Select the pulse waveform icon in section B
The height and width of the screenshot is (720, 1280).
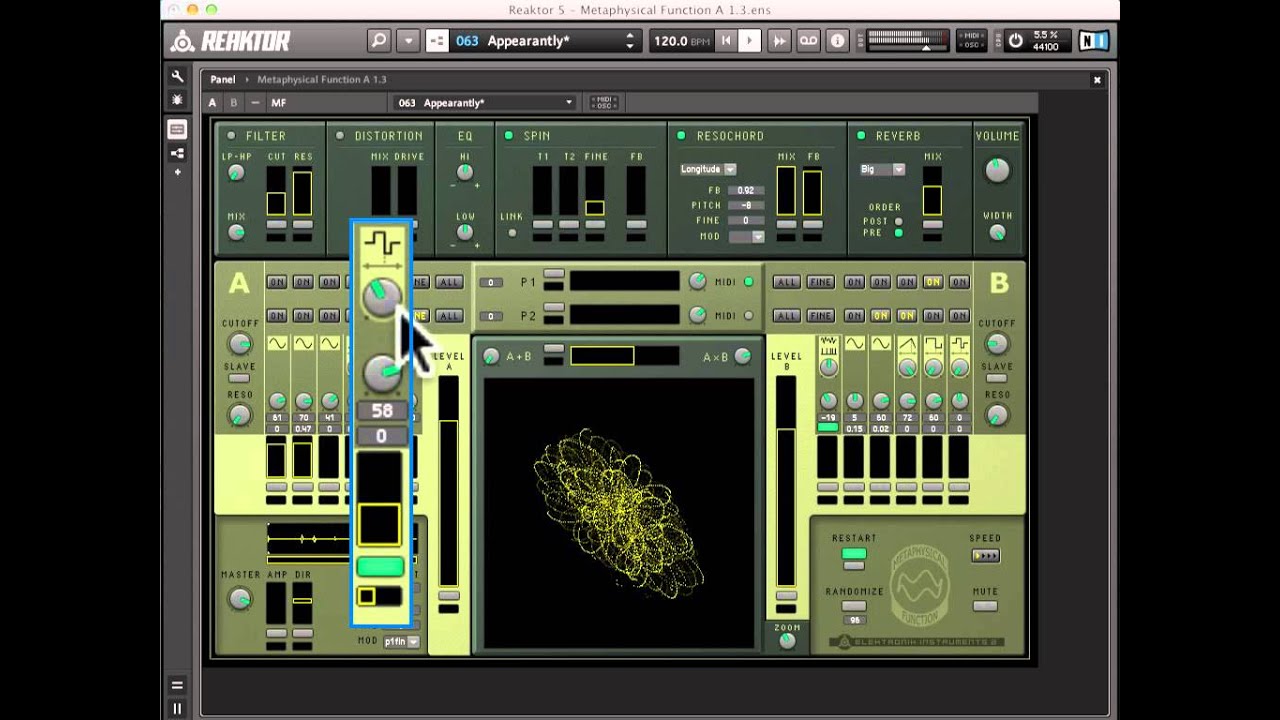pos(933,344)
